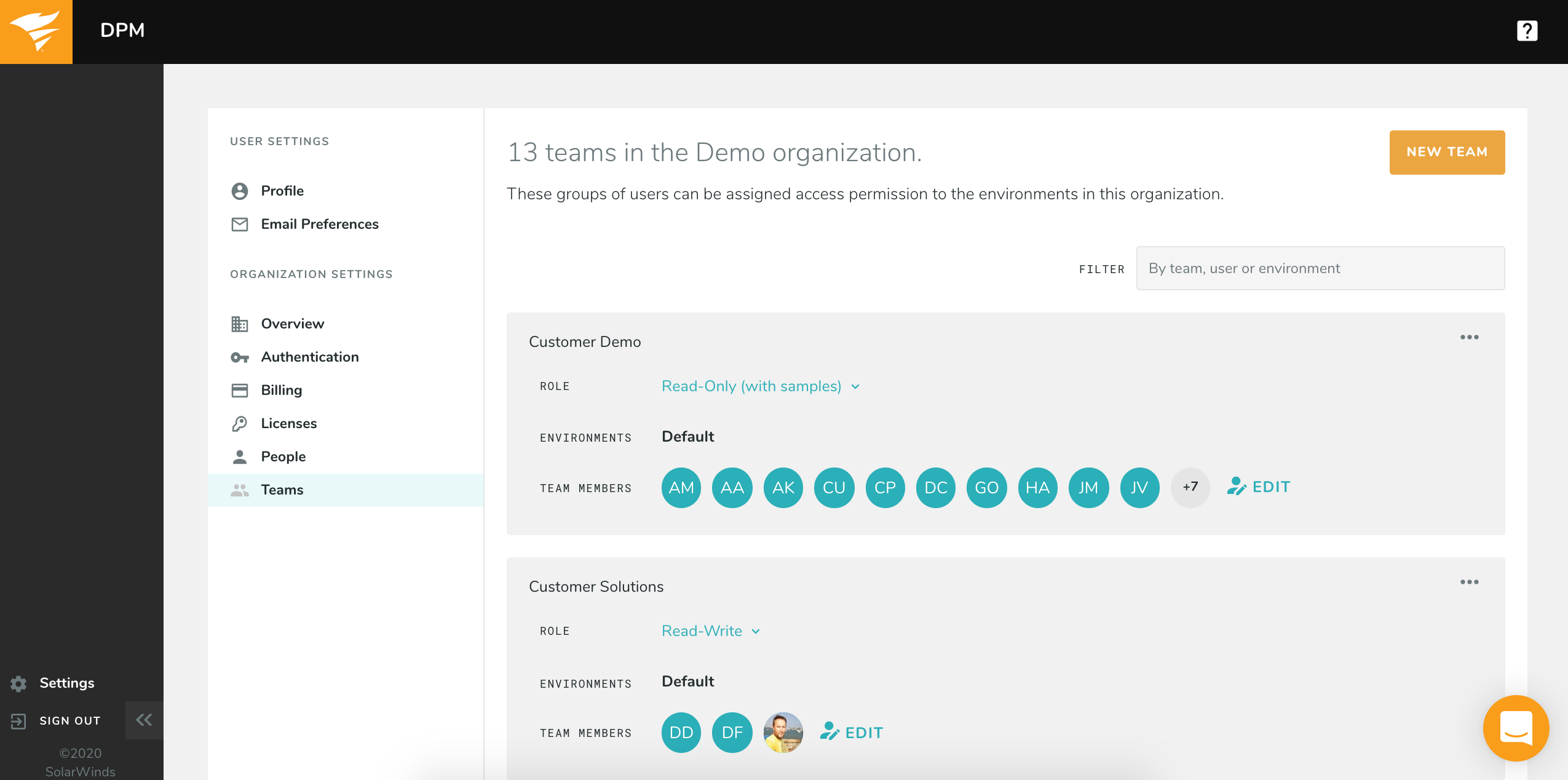This screenshot has width=1568, height=780.
Task: Select the Licenses menu item
Action: click(288, 423)
